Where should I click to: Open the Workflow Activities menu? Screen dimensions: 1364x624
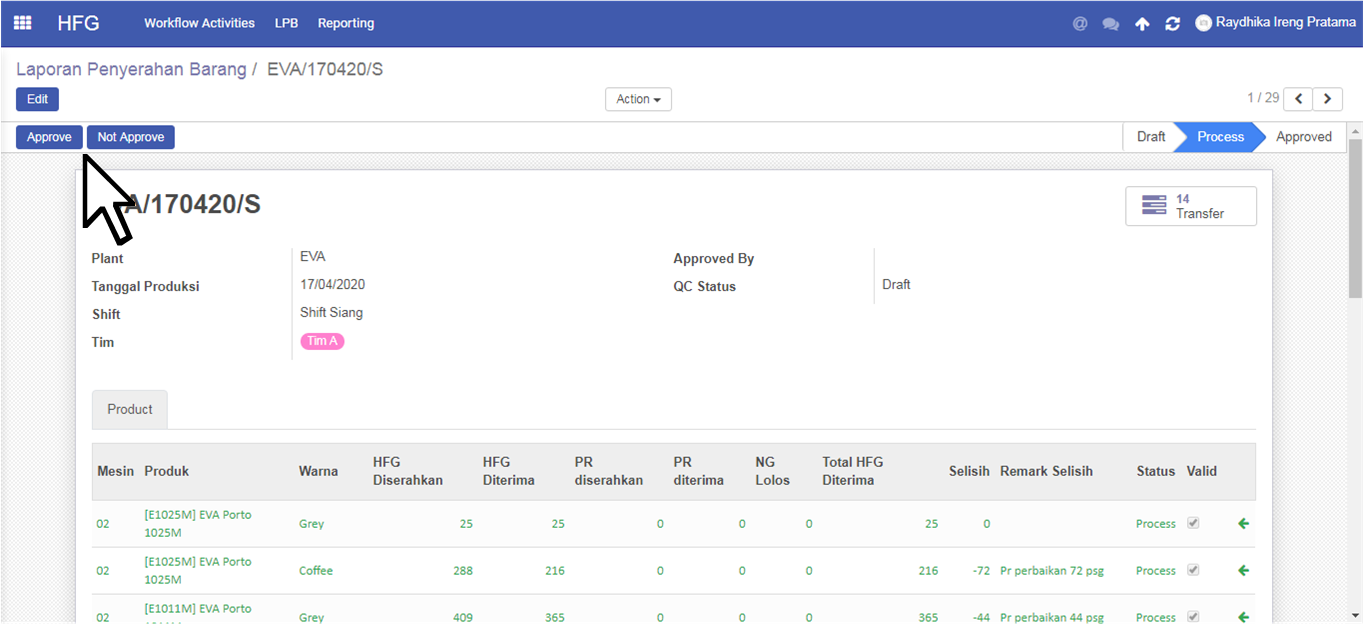click(x=199, y=23)
